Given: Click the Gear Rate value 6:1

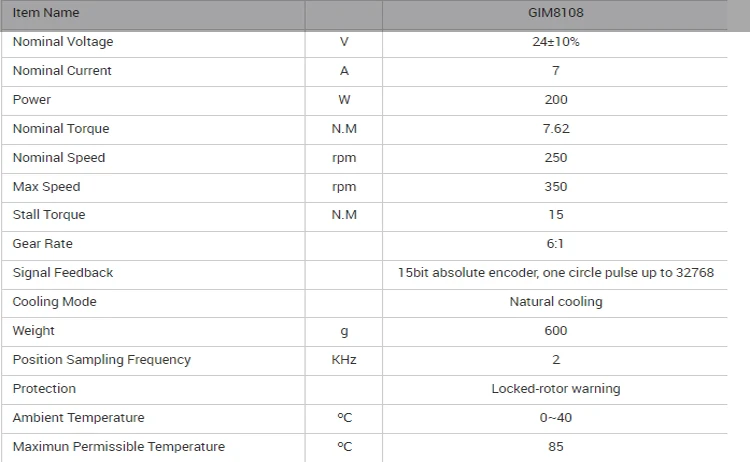Looking at the screenshot, I should [x=555, y=244].
